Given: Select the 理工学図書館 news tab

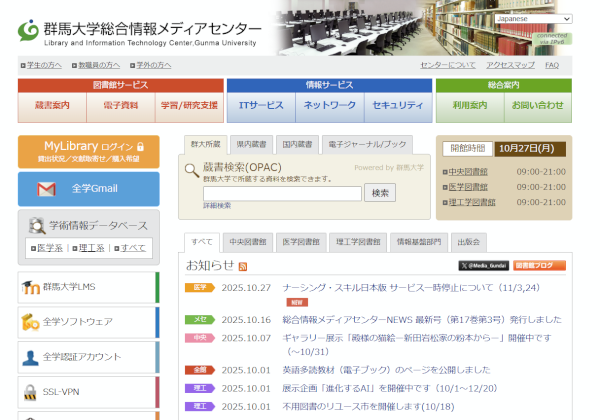Looking at the screenshot, I should [358, 242].
